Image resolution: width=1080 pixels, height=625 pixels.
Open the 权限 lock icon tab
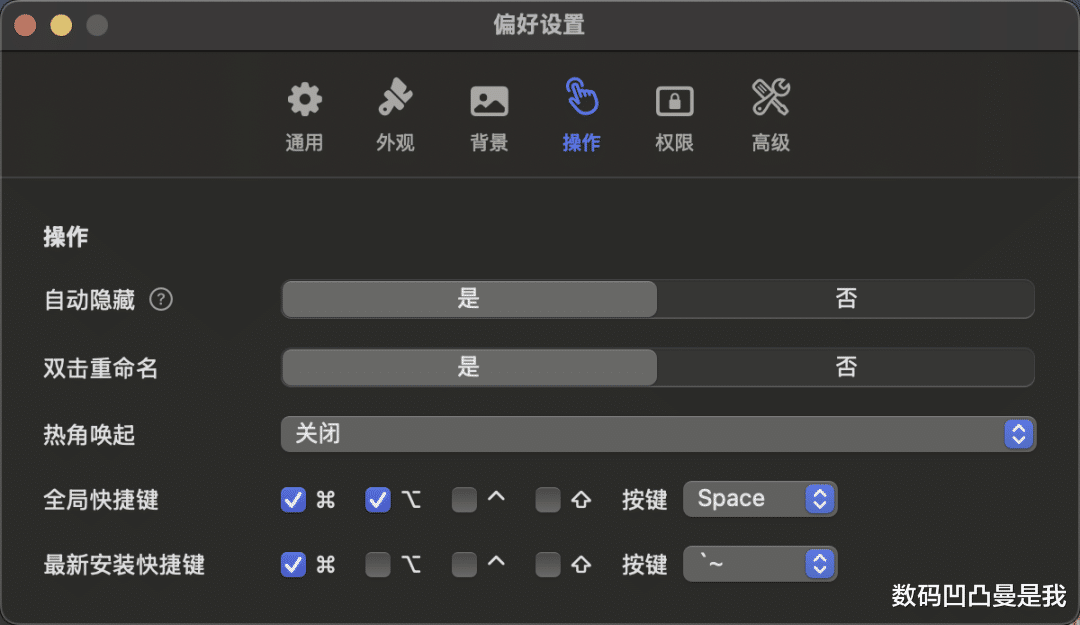pyautogui.click(x=674, y=116)
